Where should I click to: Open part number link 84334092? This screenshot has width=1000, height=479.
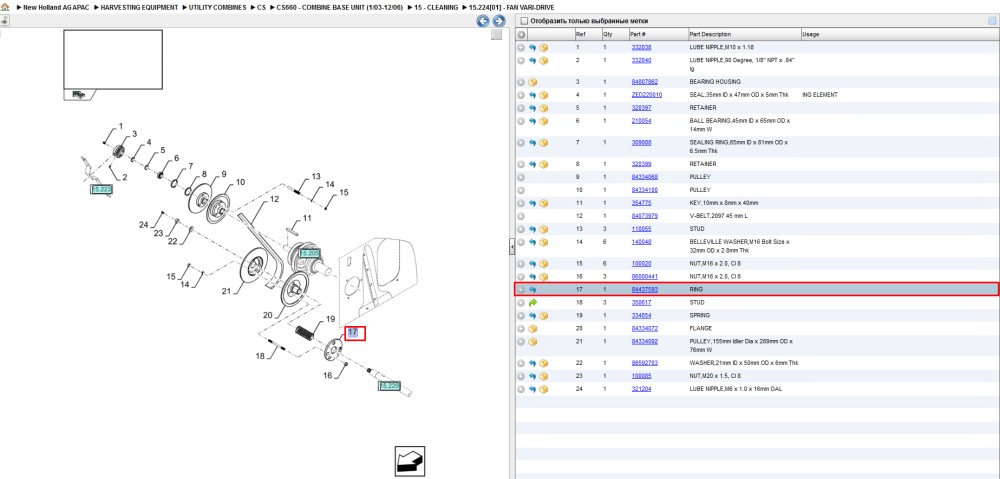coord(644,341)
